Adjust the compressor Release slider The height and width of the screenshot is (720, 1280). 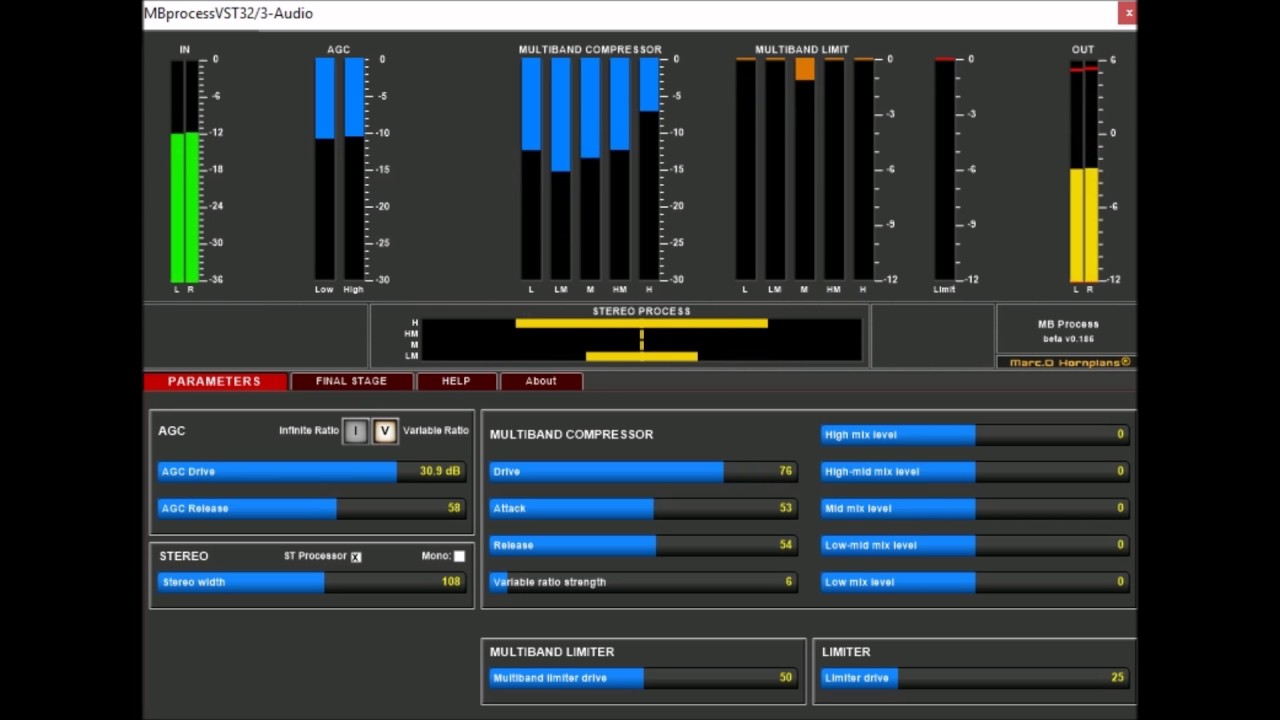643,545
